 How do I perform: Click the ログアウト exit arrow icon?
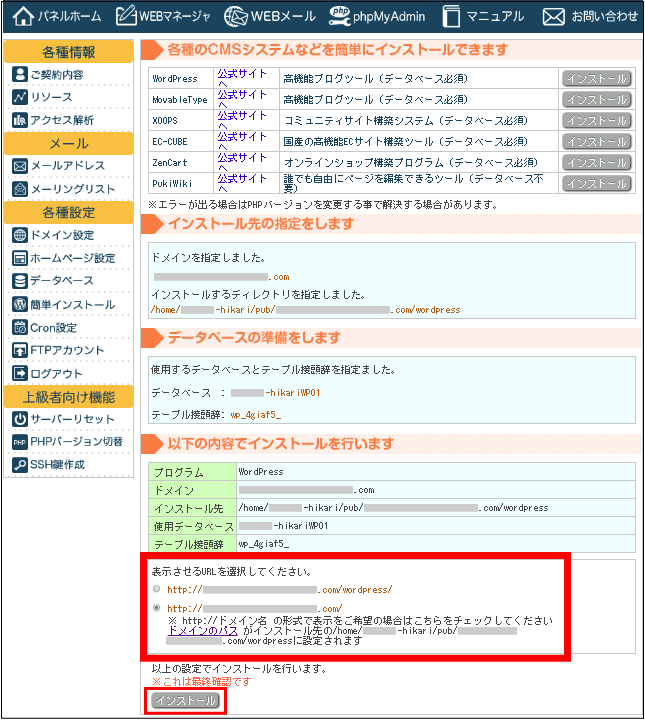(x=20, y=373)
